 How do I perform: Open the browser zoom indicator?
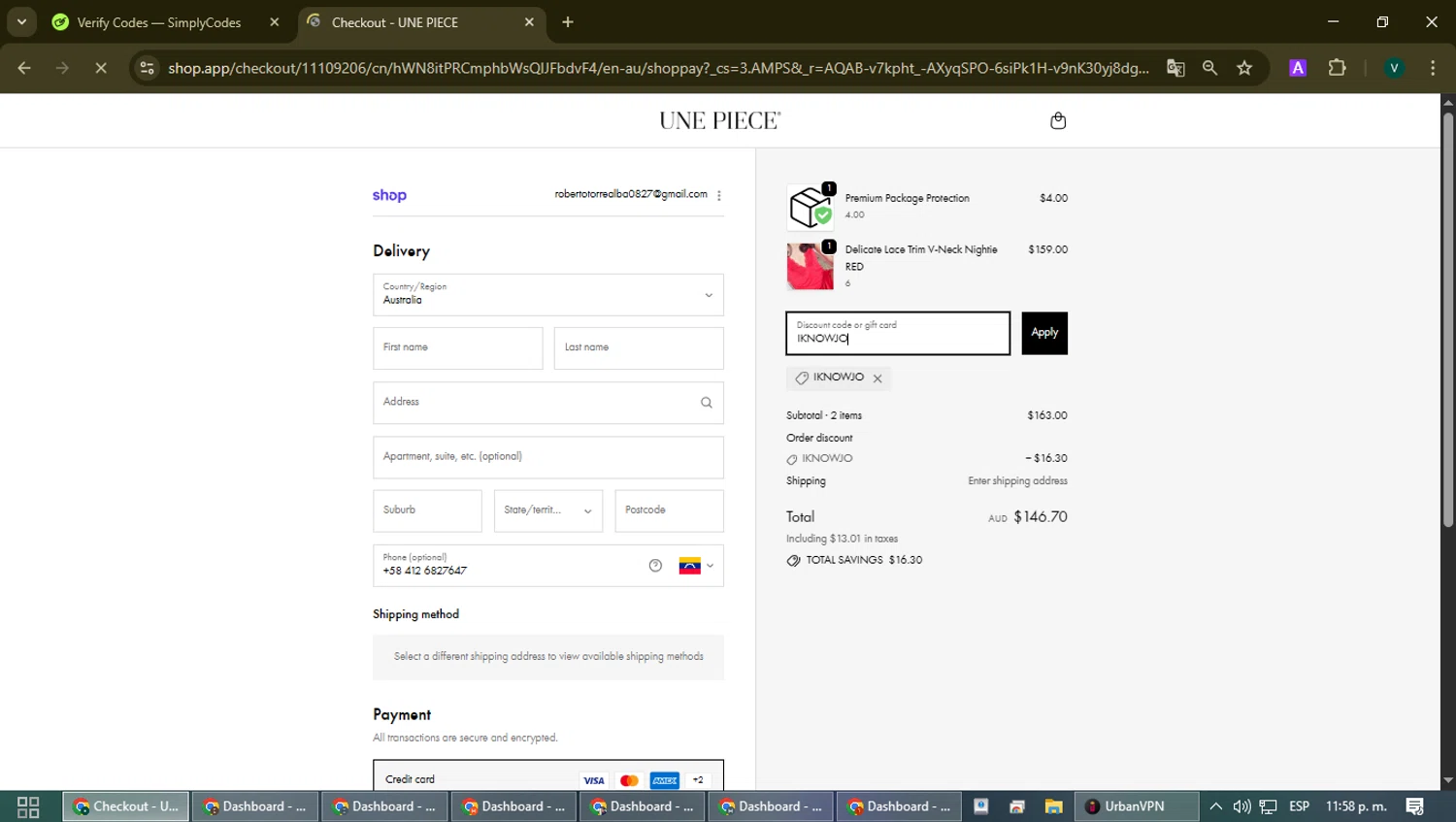[1209, 68]
